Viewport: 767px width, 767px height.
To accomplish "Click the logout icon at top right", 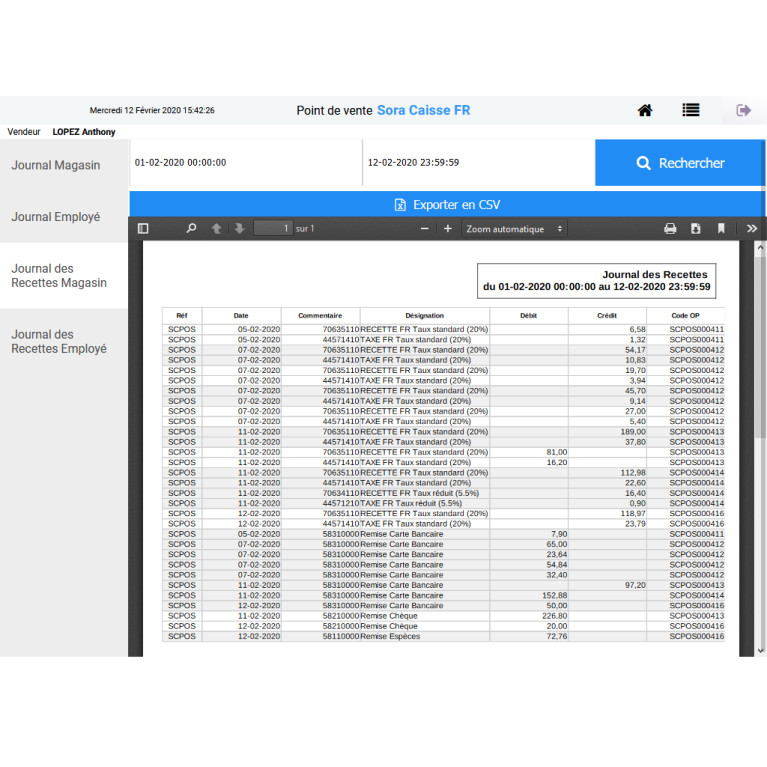I will (x=743, y=110).
